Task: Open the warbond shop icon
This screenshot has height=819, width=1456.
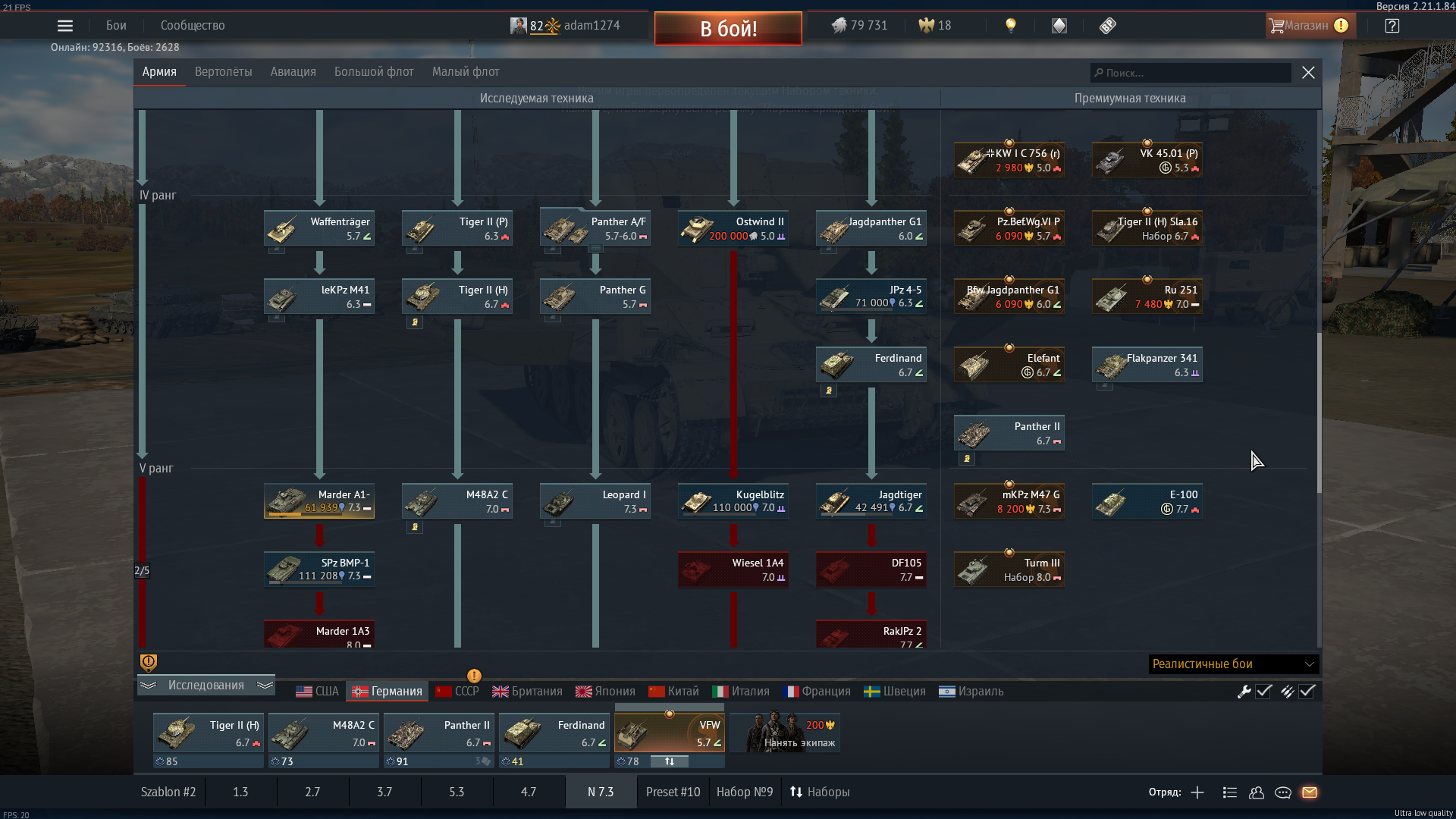Action: pos(1059,26)
